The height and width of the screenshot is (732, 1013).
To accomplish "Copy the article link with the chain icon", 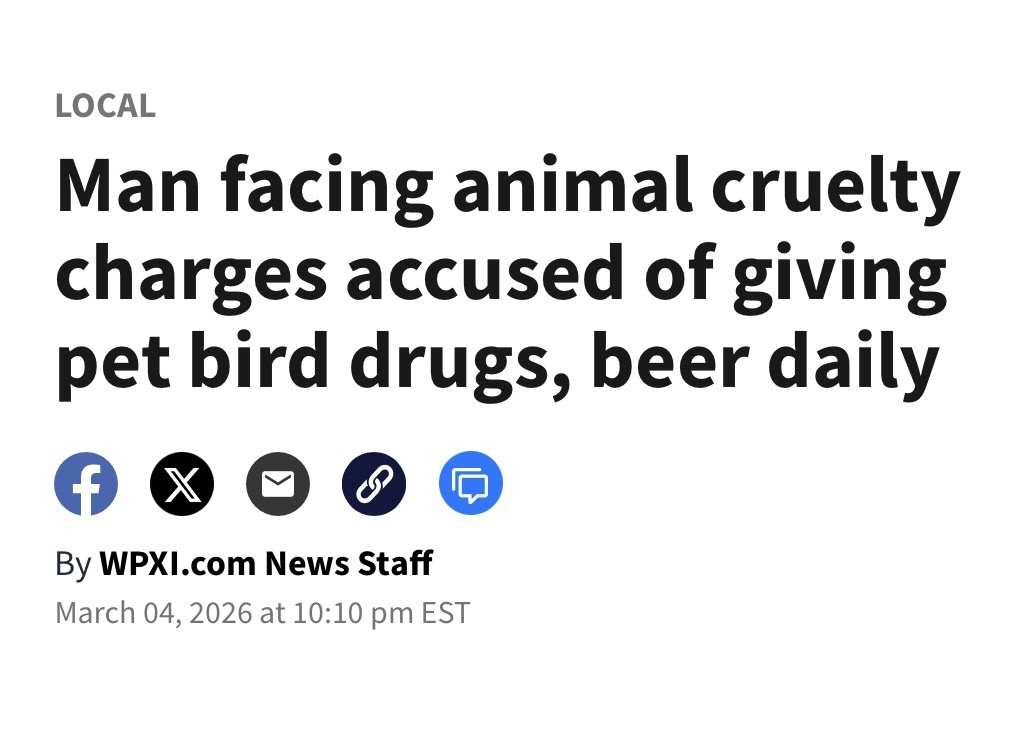I will (374, 484).
